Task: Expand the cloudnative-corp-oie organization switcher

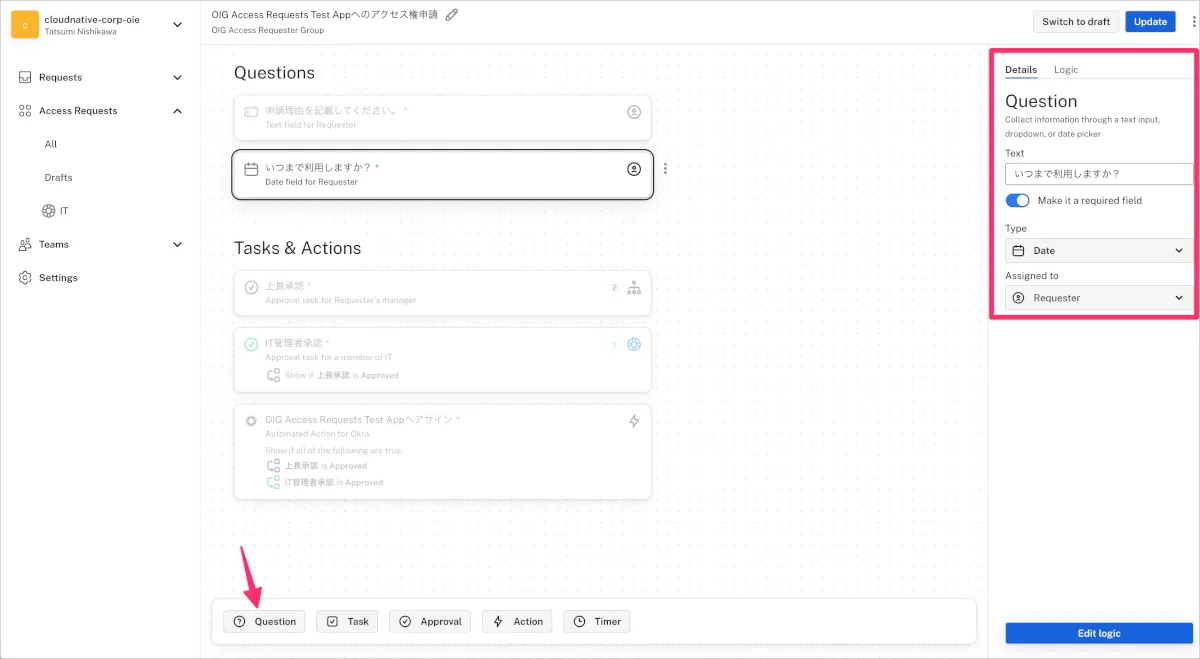Action: tap(178, 25)
